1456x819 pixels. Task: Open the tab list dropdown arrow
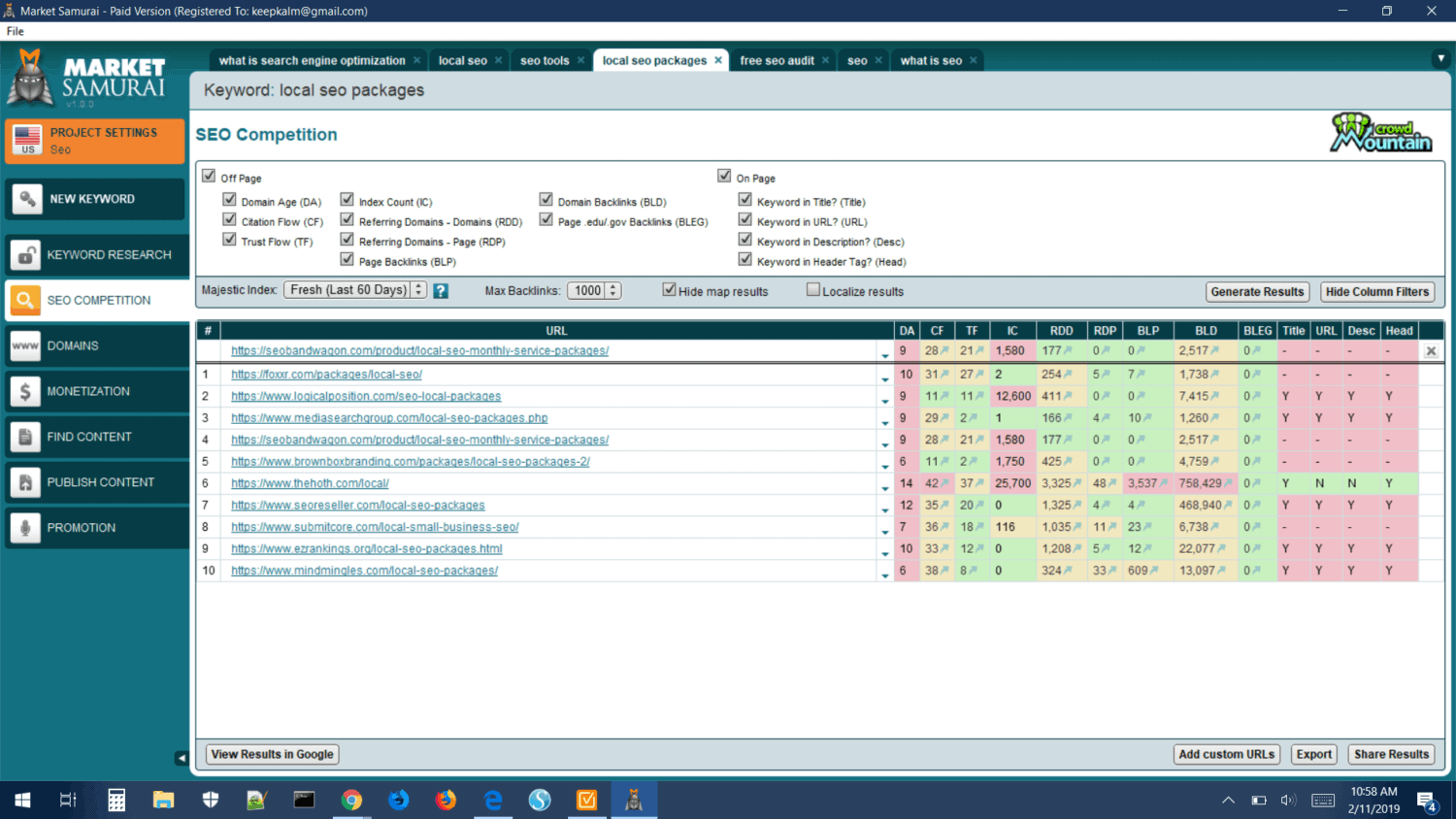pyautogui.click(x=1440, y=59)
